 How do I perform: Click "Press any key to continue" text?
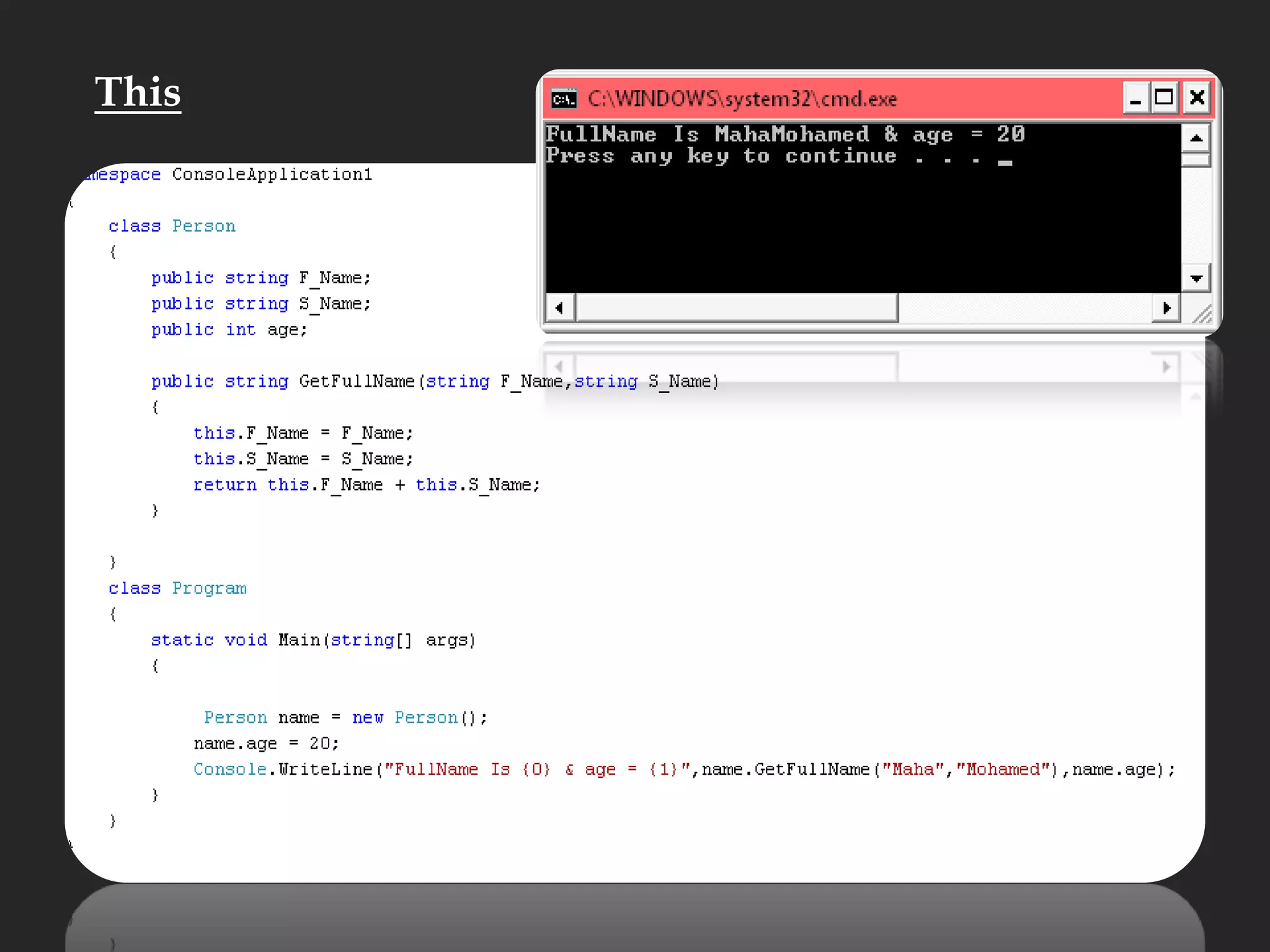(x=721, y=156)
